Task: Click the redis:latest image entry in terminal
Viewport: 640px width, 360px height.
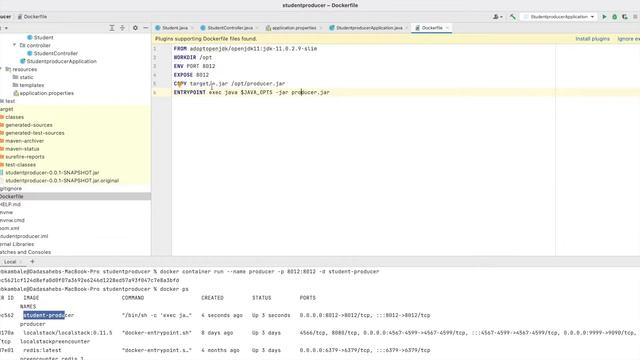Action: [42, 350]
